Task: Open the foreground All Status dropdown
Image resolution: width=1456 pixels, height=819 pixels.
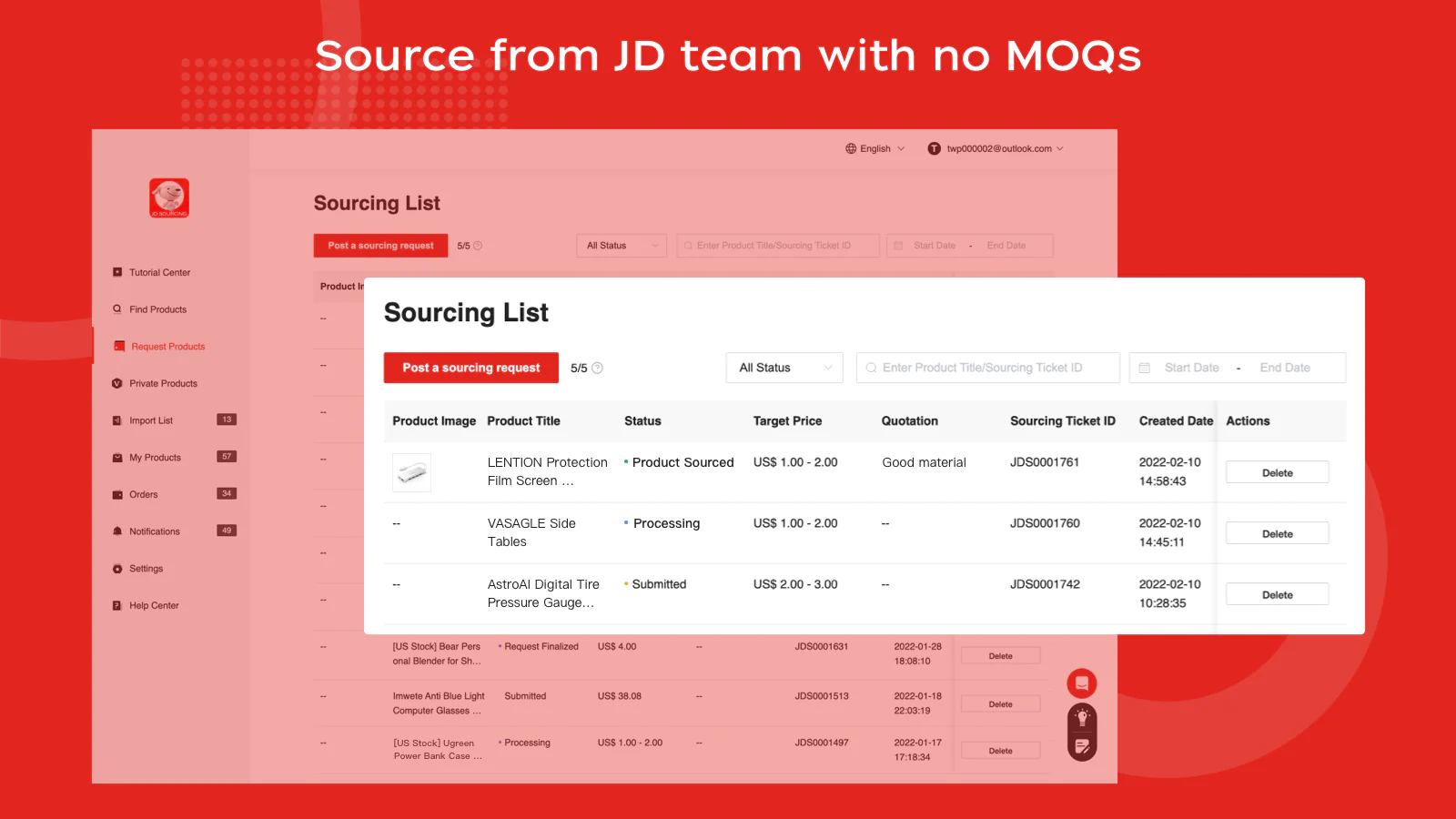Action: [784, 368]
